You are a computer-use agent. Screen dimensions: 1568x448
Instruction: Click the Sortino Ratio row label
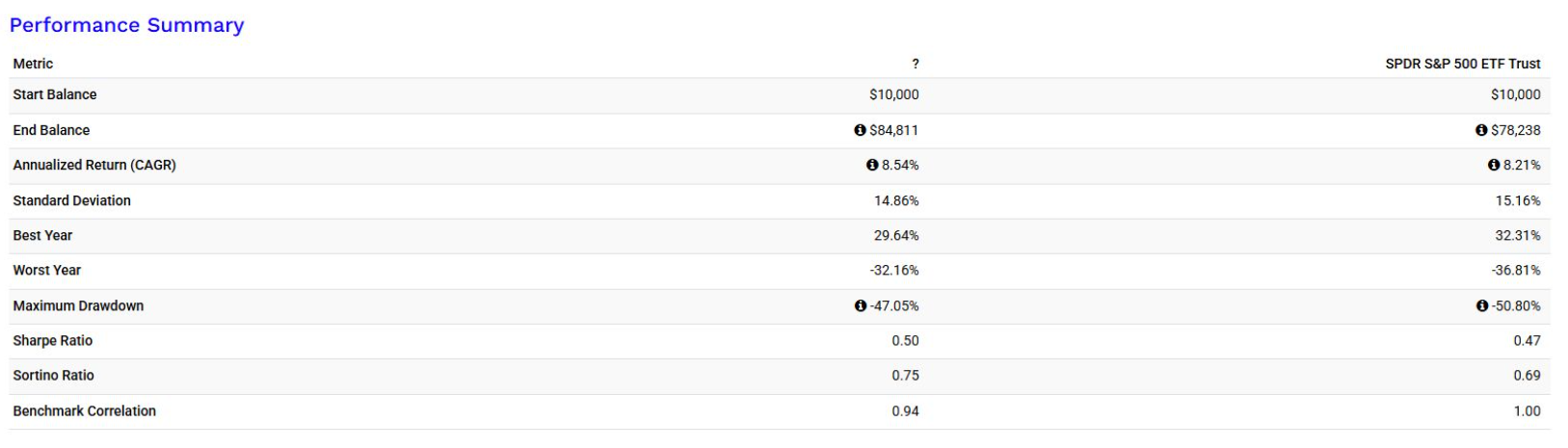(53, 375)
